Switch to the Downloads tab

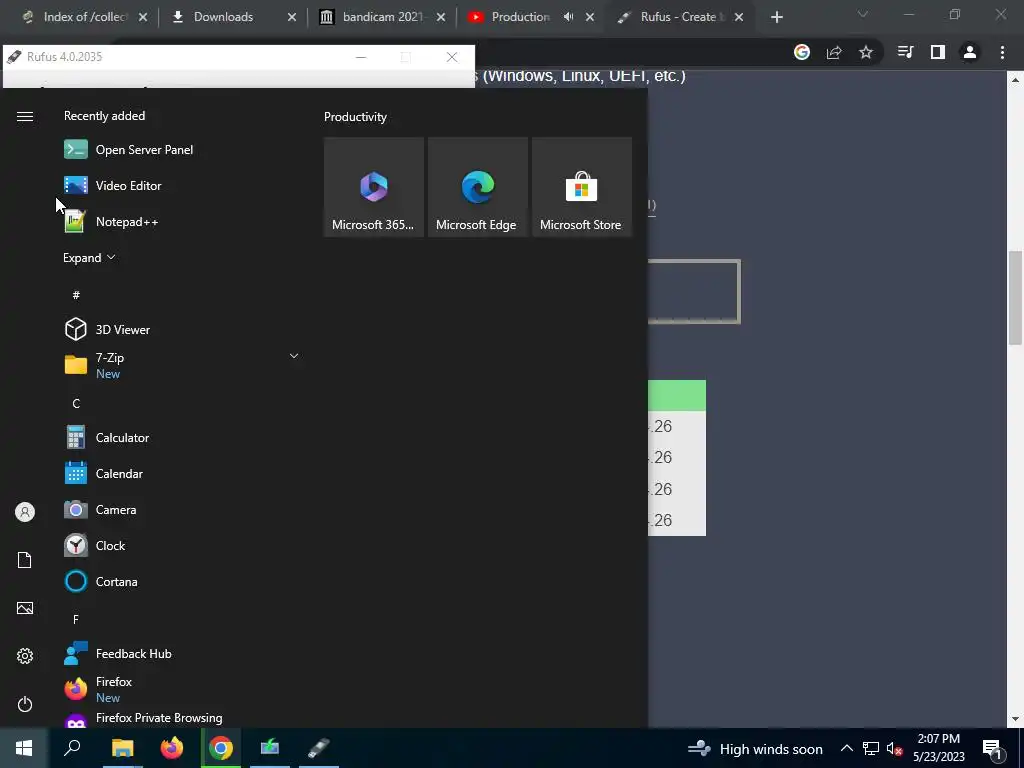tap(223, 17)
